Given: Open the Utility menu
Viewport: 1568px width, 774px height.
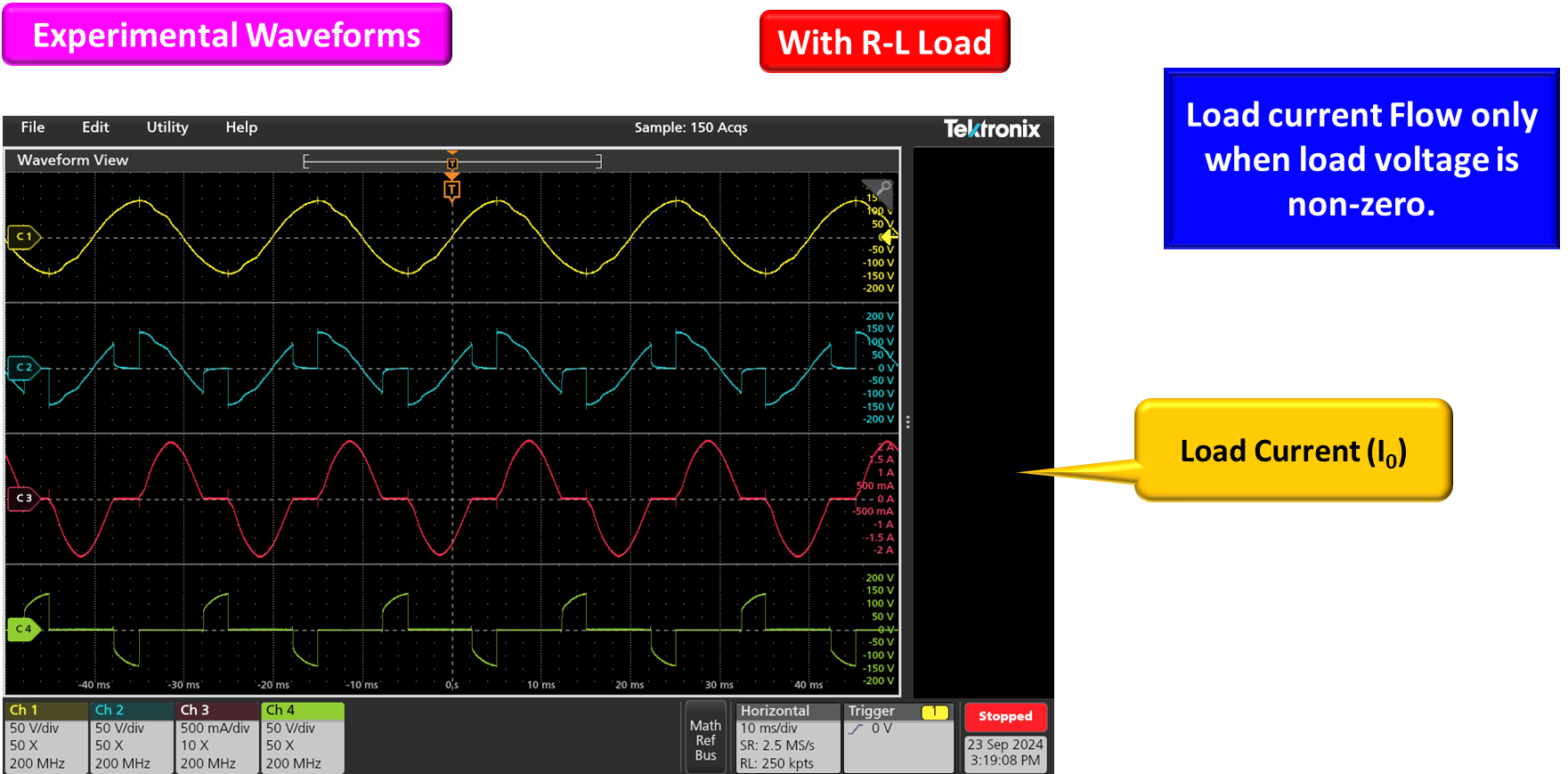Looking at the screenshot, I should coord(167,127).
